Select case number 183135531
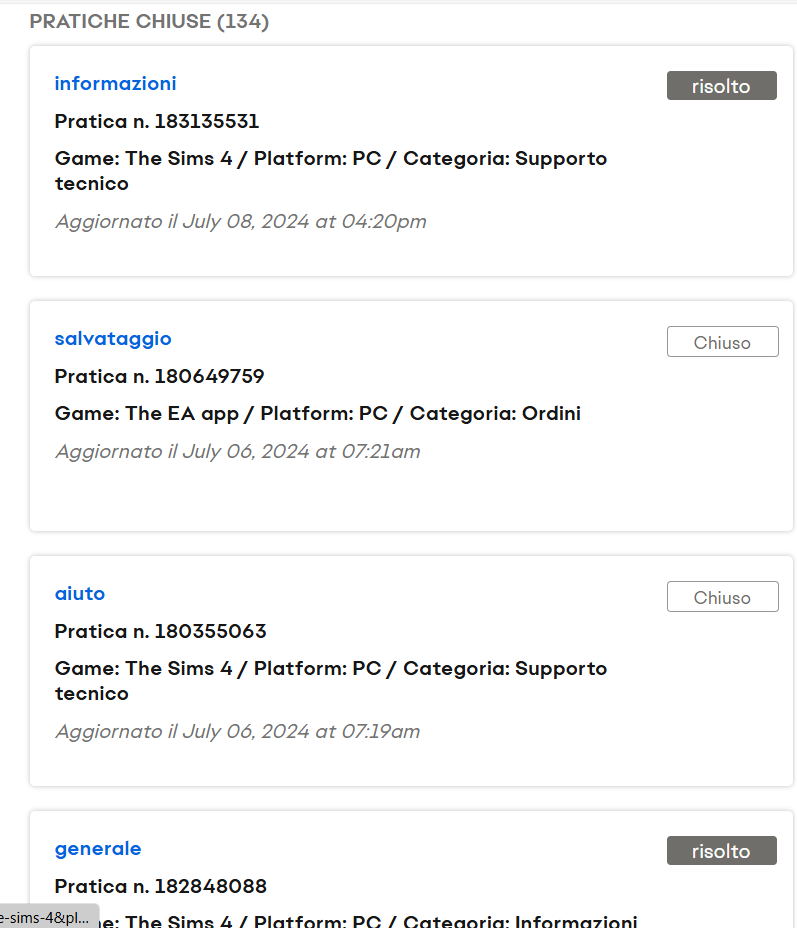Screen dimensions: 797x928 coord(157,122)
